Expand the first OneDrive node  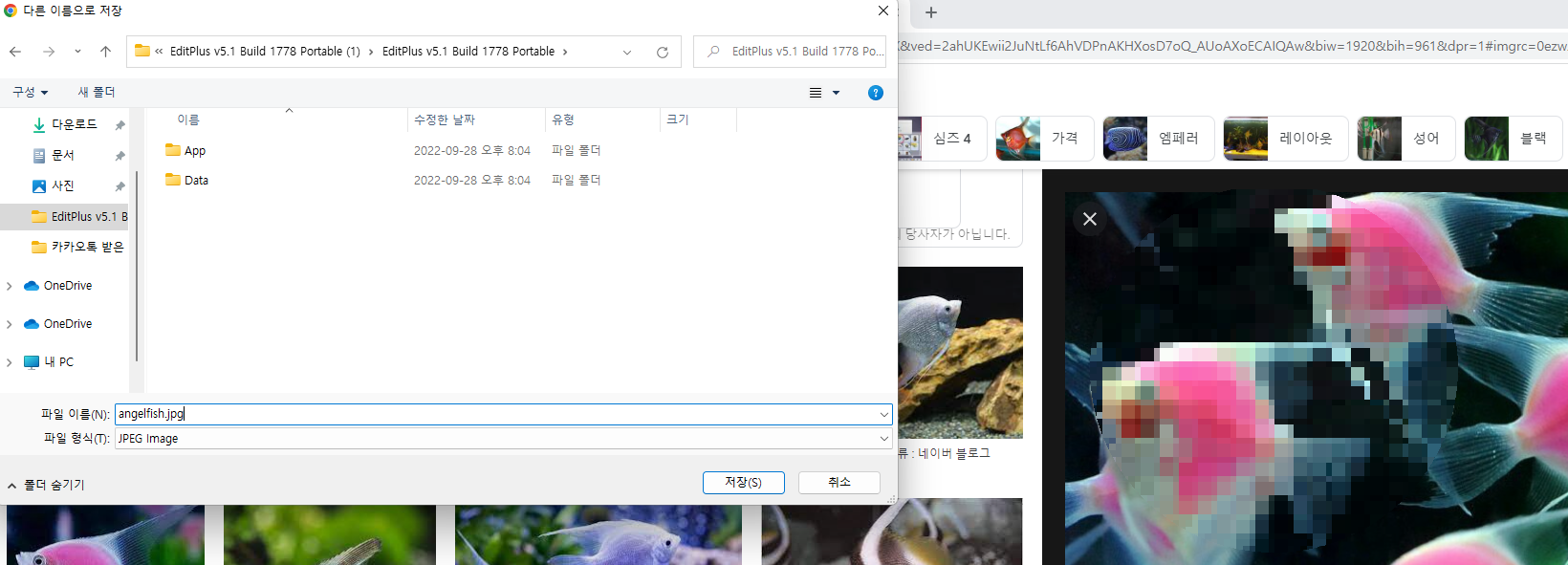click(x=10, y=286)
